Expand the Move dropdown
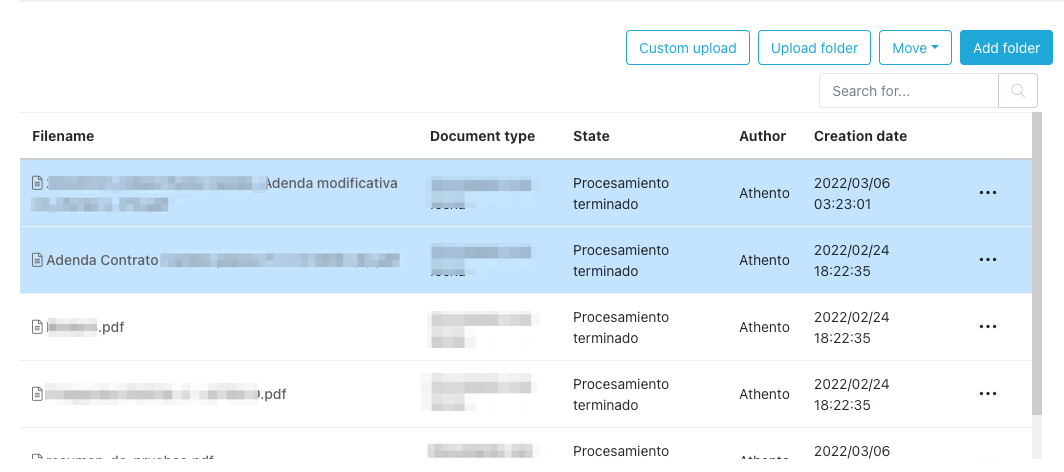Viewport: 1064px width, 472px height. (x=915, y=48)
